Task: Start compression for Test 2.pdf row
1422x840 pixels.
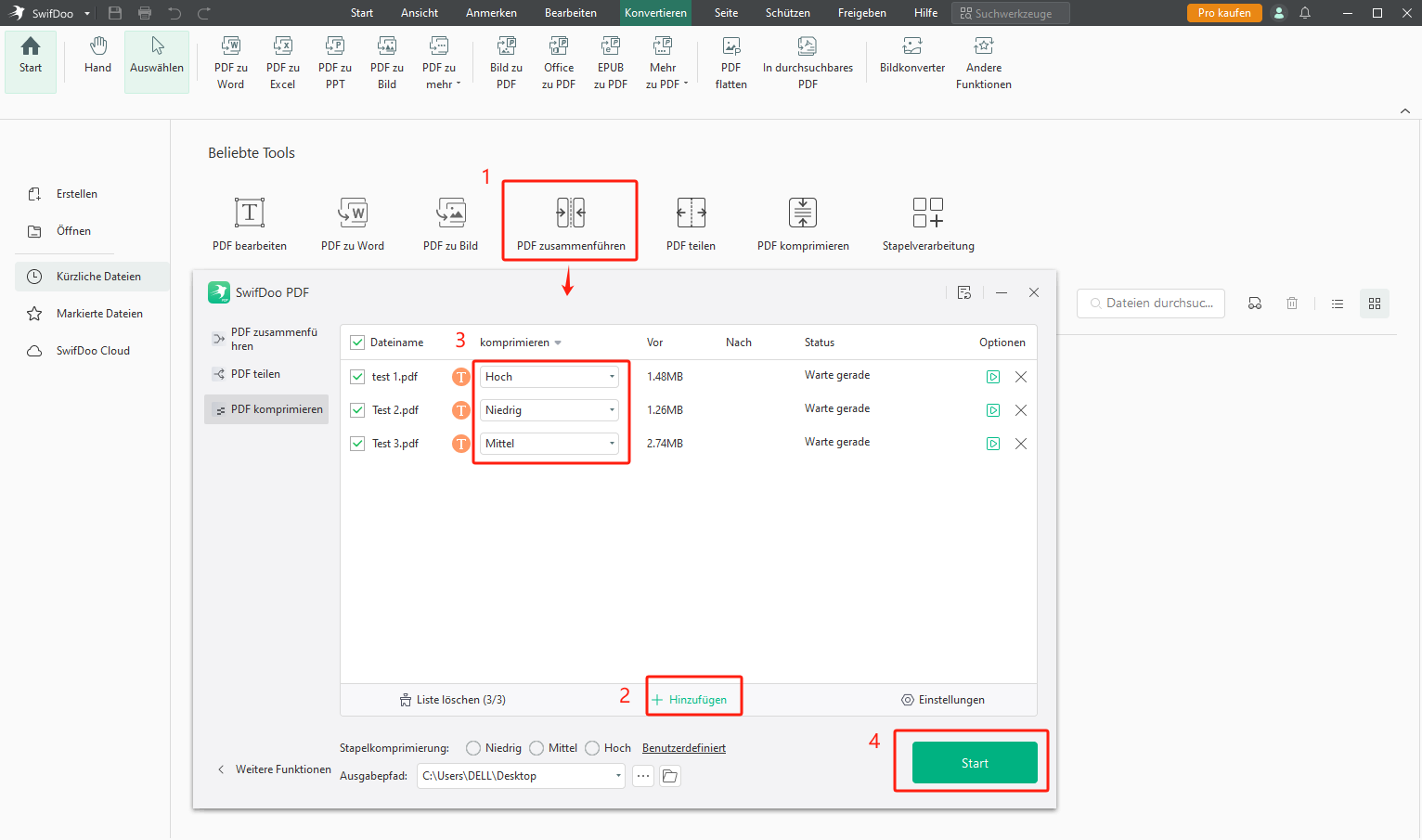Action: [993, 410]
